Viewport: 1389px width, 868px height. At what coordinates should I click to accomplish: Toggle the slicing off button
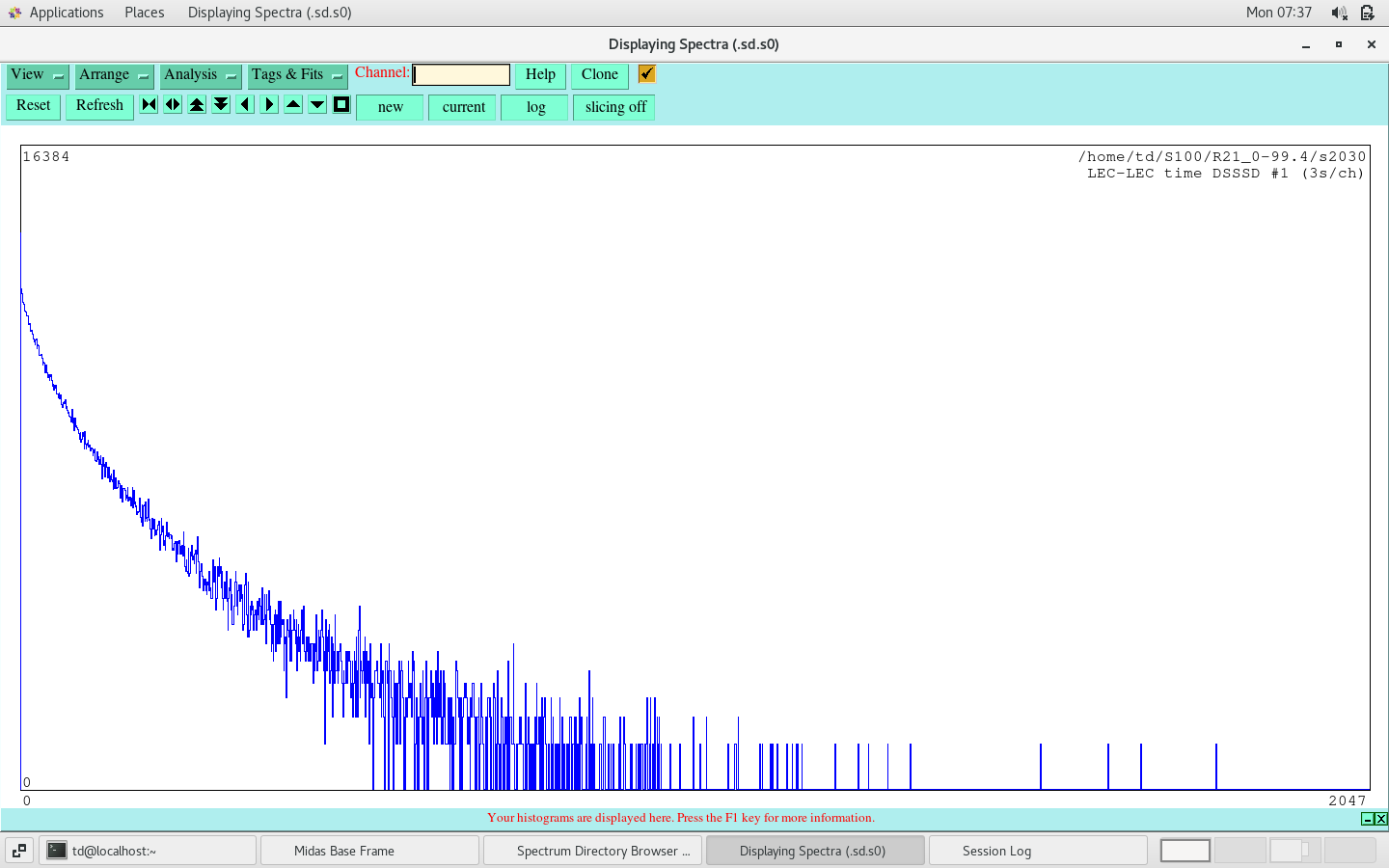click(x=614, y=107)
